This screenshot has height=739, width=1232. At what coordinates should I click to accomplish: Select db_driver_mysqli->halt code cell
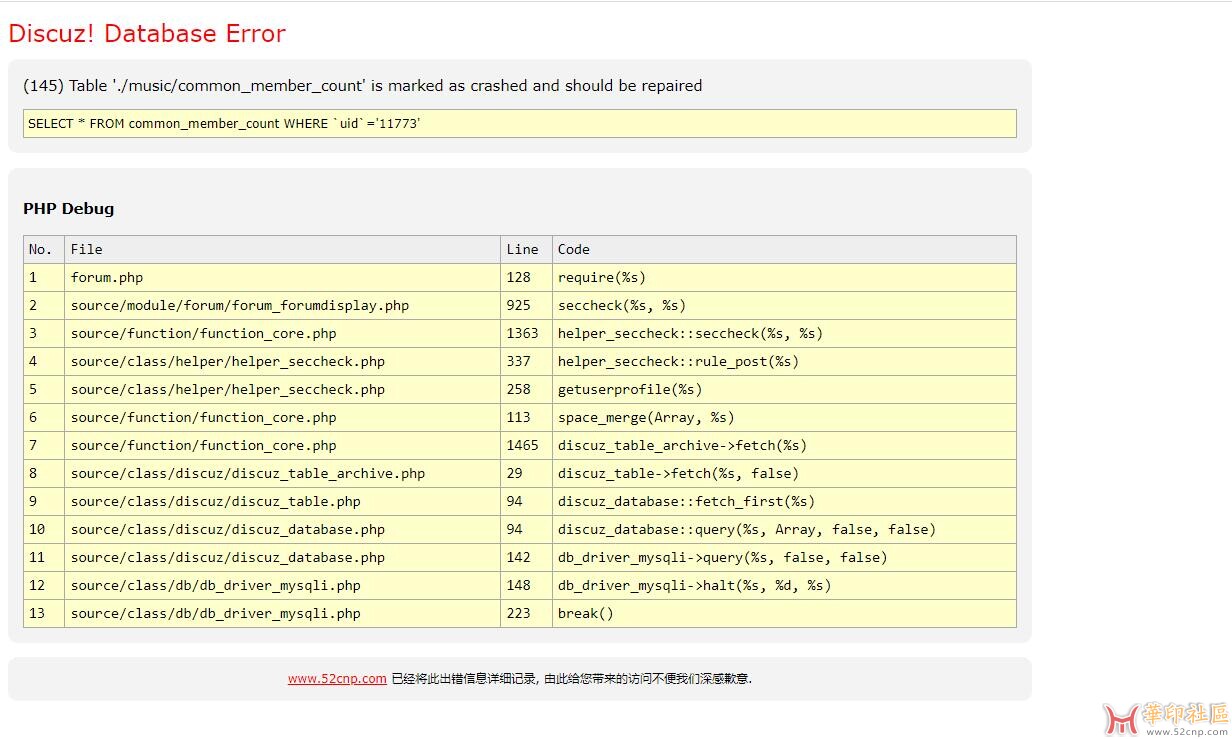pos(785,585)
